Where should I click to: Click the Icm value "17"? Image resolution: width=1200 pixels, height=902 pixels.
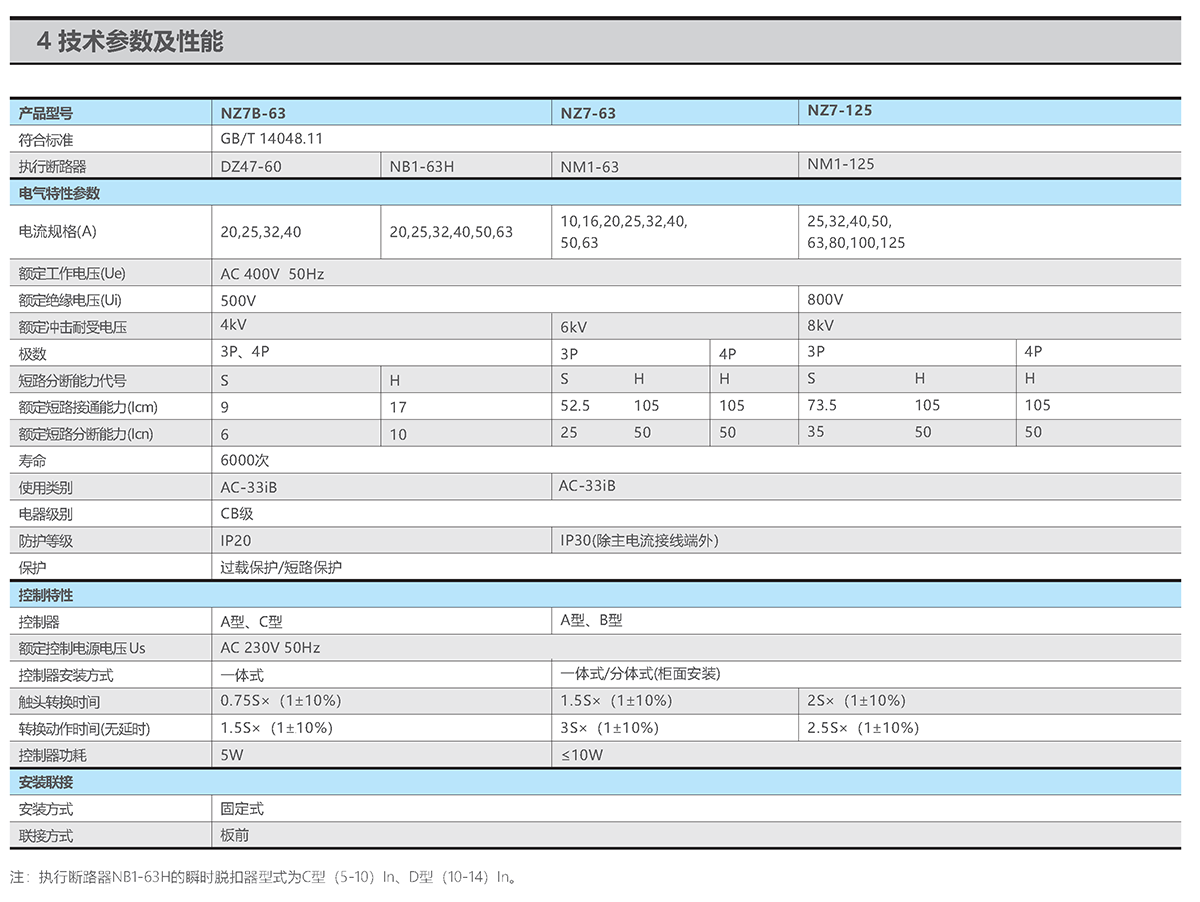coord(398,407)
